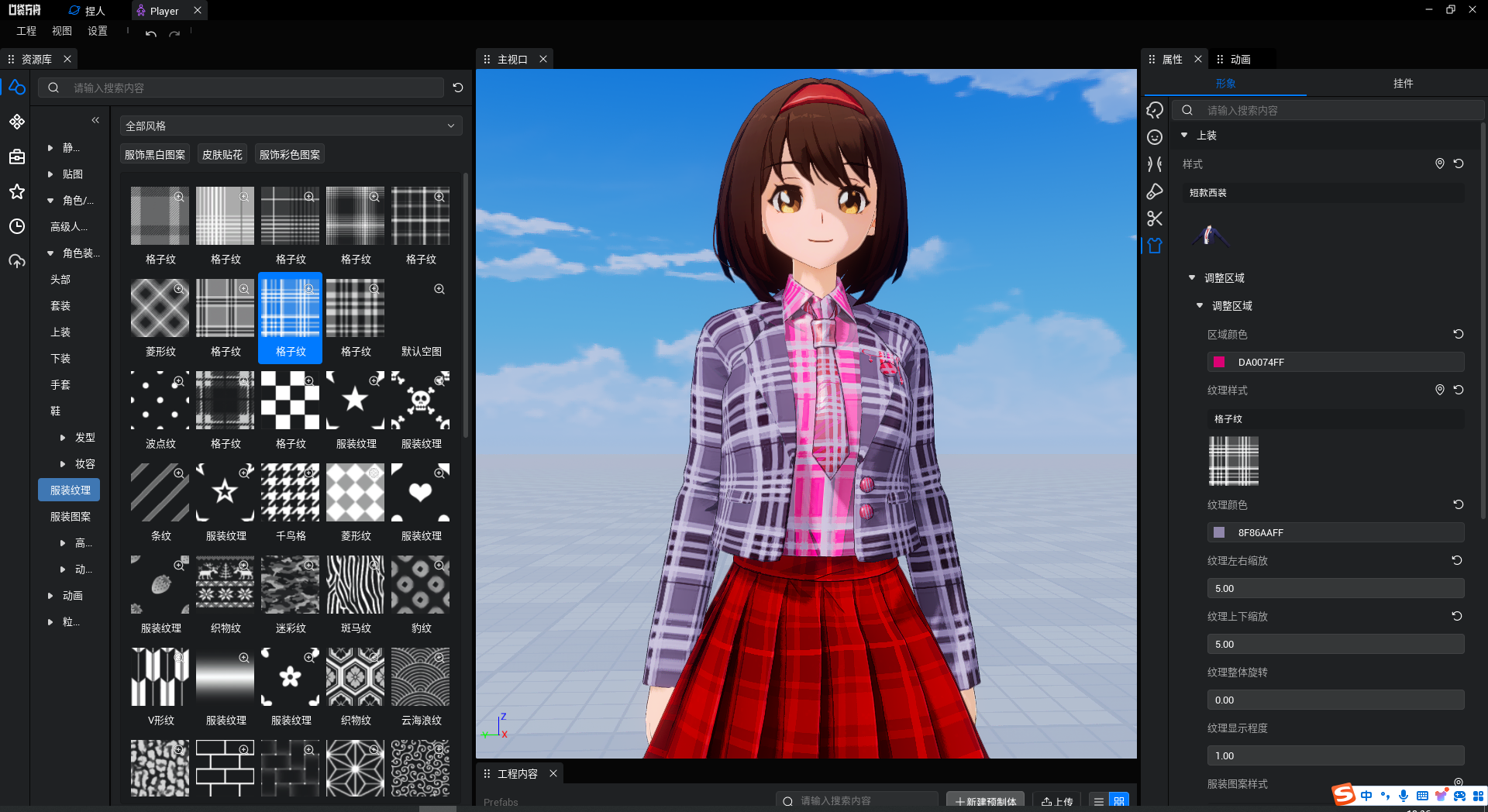The image size is (1488, 812).
Task: Open Sogou voice input microphone
Action: [1404, 796]
